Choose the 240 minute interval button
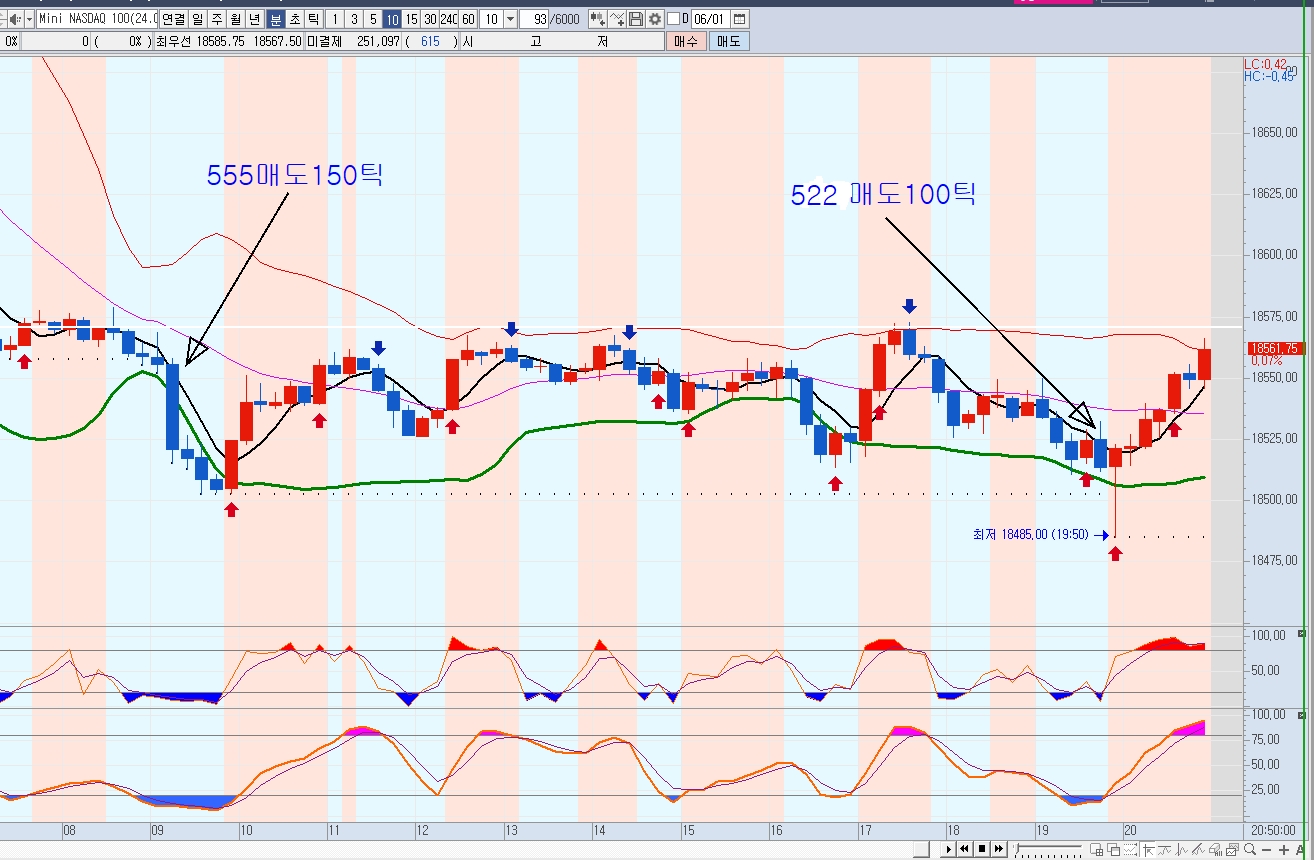This screenshot has height=860, width=1314. (x=449, y=19)
